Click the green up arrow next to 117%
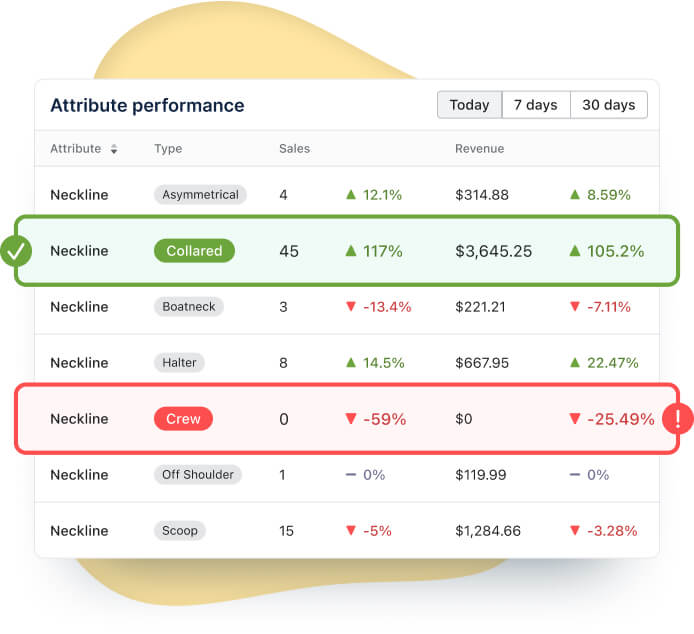 [351, 251]
